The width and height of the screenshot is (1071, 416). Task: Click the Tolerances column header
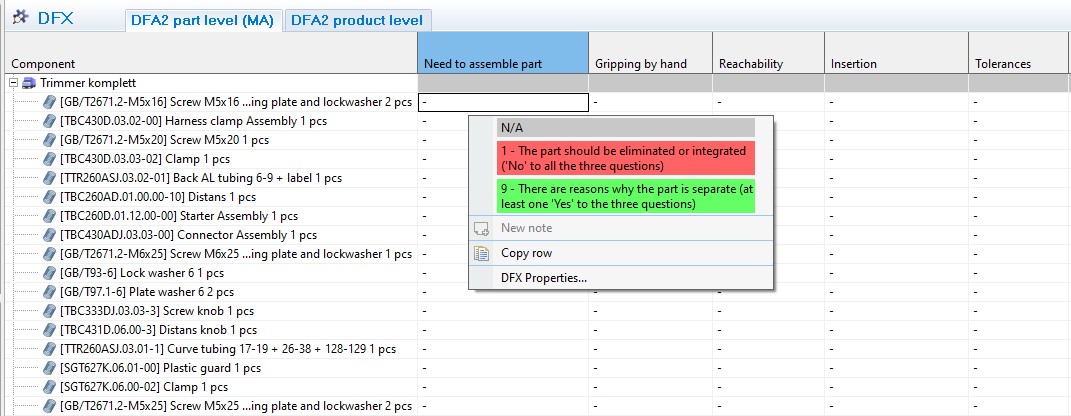click(1002, 64)
